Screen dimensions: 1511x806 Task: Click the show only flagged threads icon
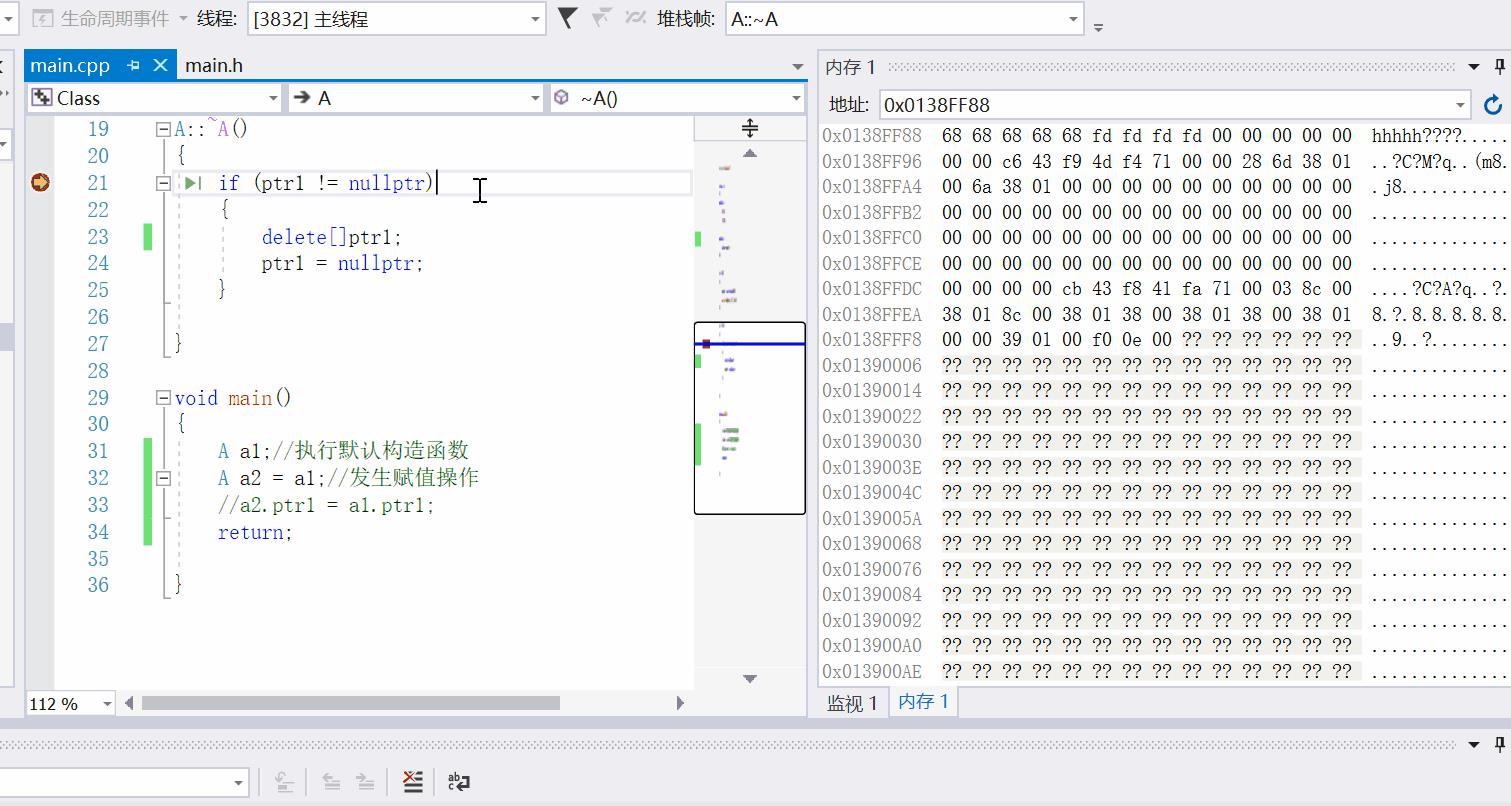tap(602, 18)
